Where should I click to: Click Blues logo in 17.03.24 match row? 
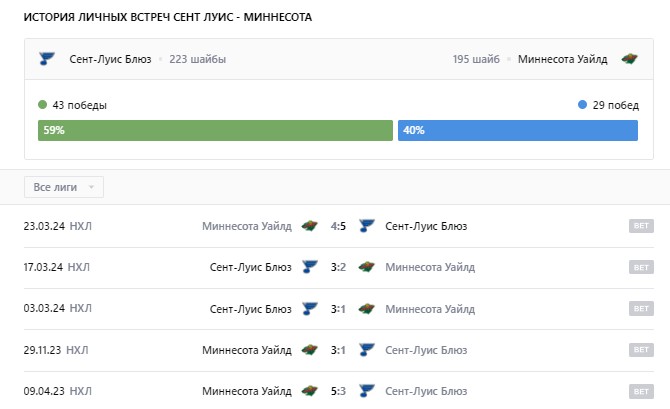[310, 267]
